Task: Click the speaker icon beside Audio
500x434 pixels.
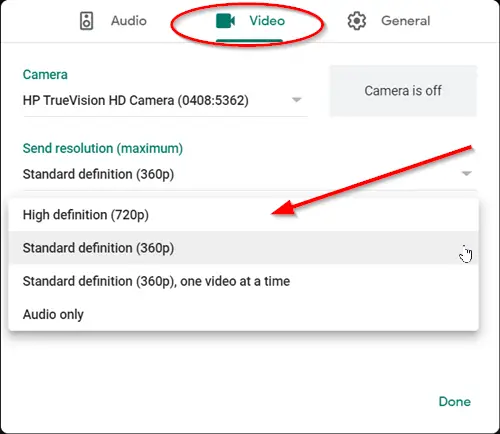Action: pyautogui.click(x=86, y=21)
